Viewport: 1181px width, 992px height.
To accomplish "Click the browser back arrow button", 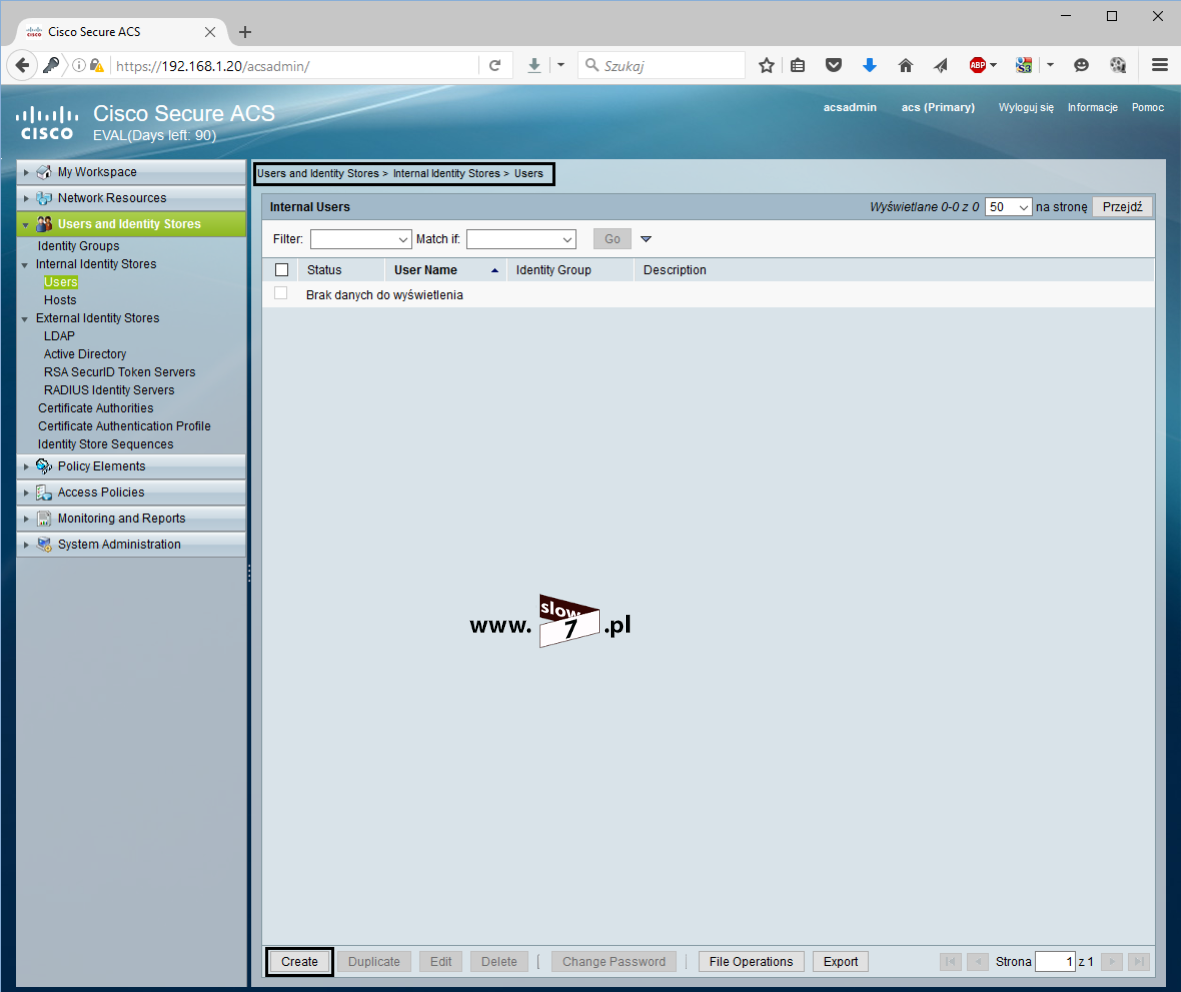I will [x=23, y=66].
